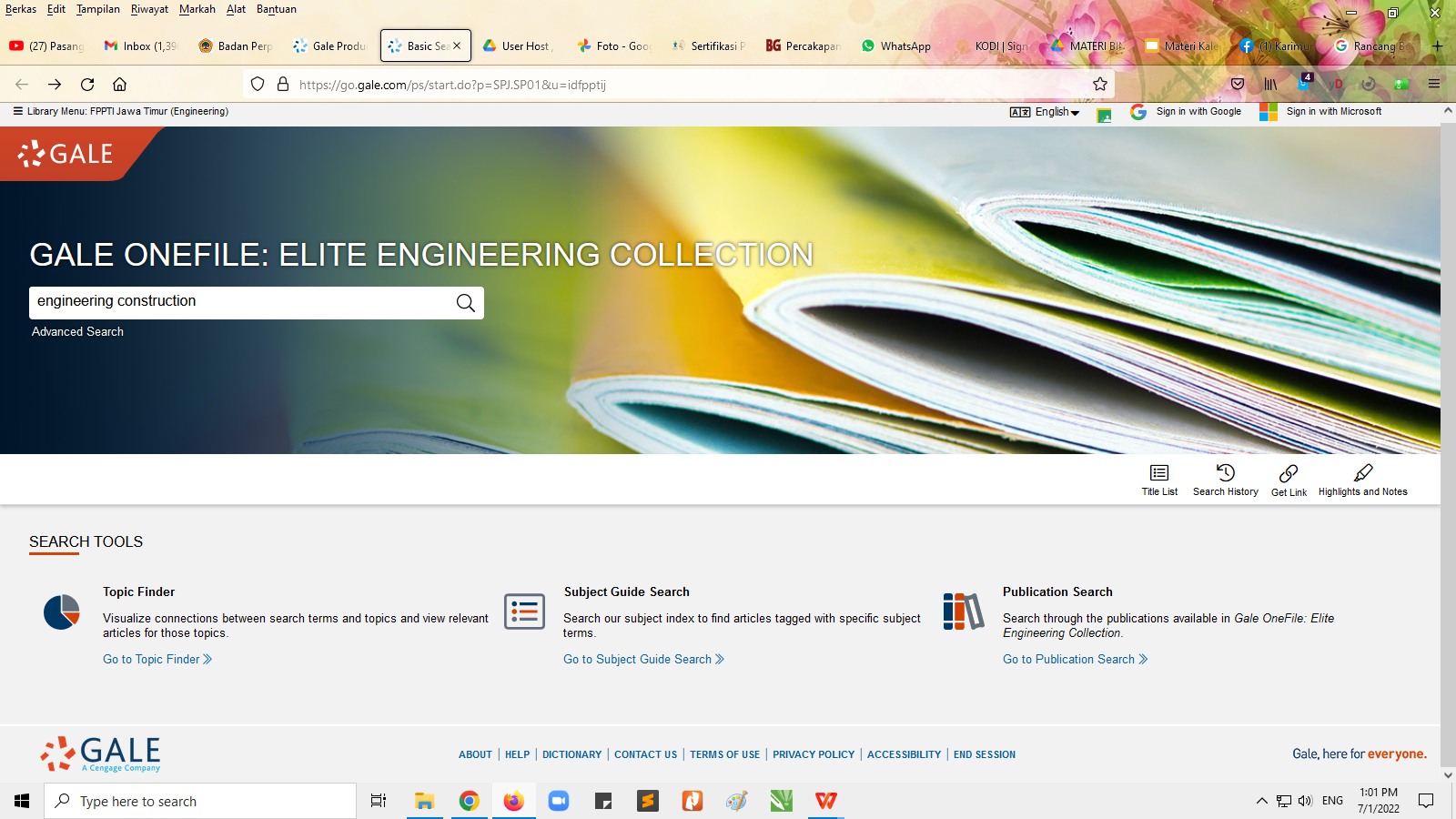Open the Windows notification center
Viewport: 1456px width, 819px height.
(x=1426, y=801)
